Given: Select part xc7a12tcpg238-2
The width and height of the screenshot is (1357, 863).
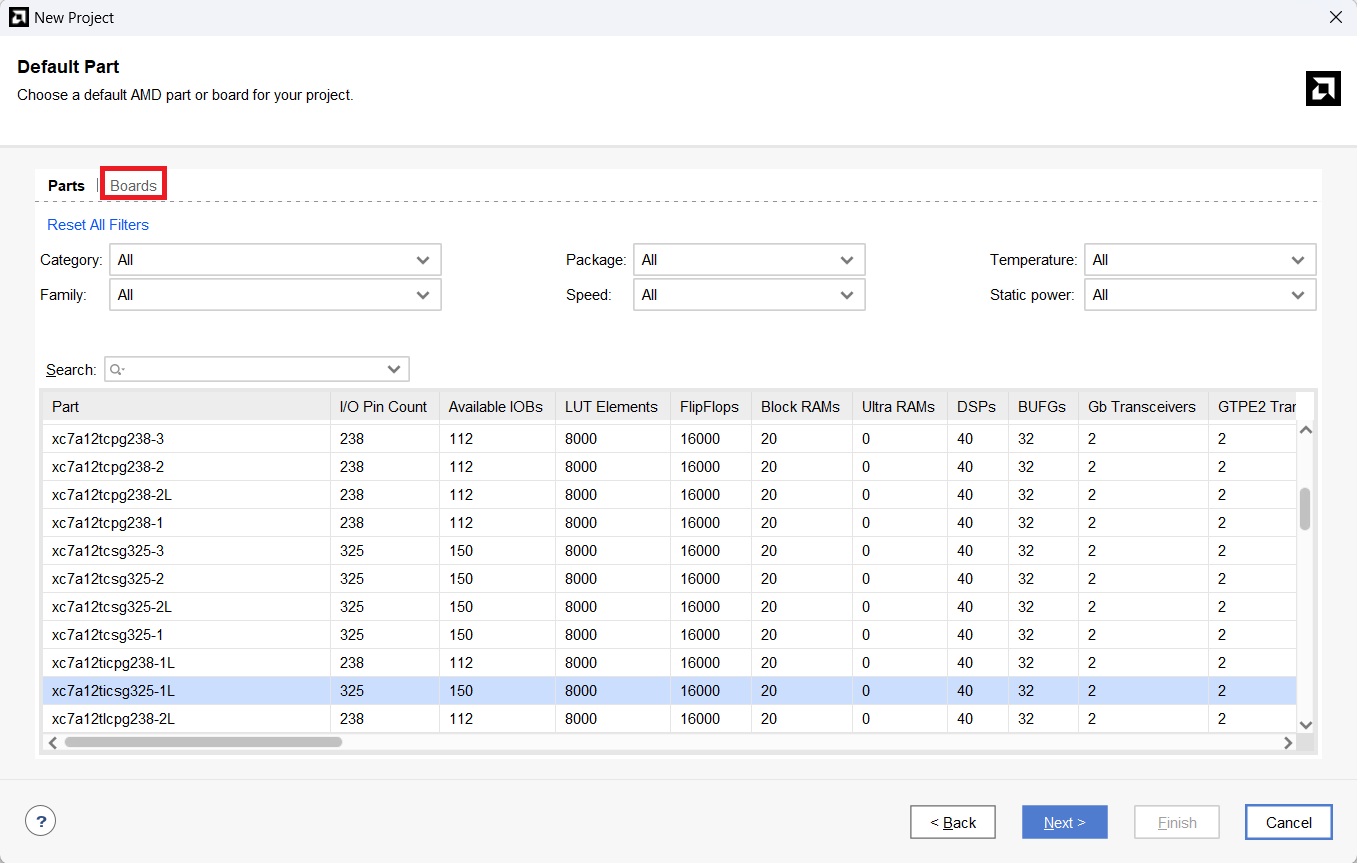Looking at the screenshot, I should 669,467.
